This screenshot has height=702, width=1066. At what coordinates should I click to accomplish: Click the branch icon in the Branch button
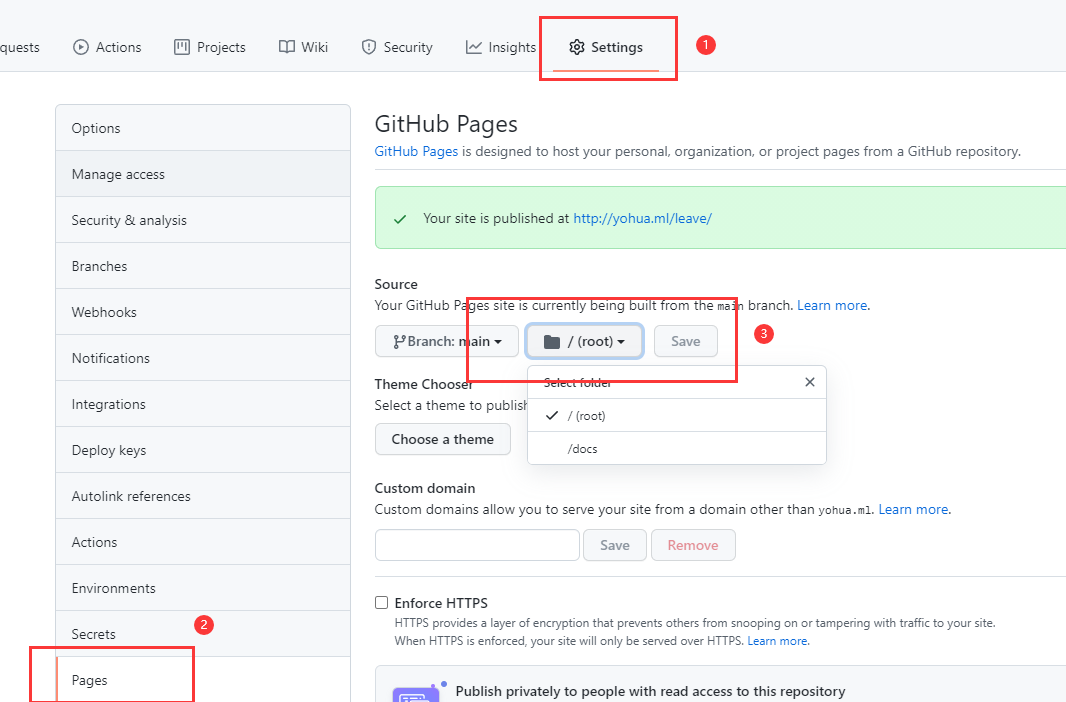coord(399,341)
